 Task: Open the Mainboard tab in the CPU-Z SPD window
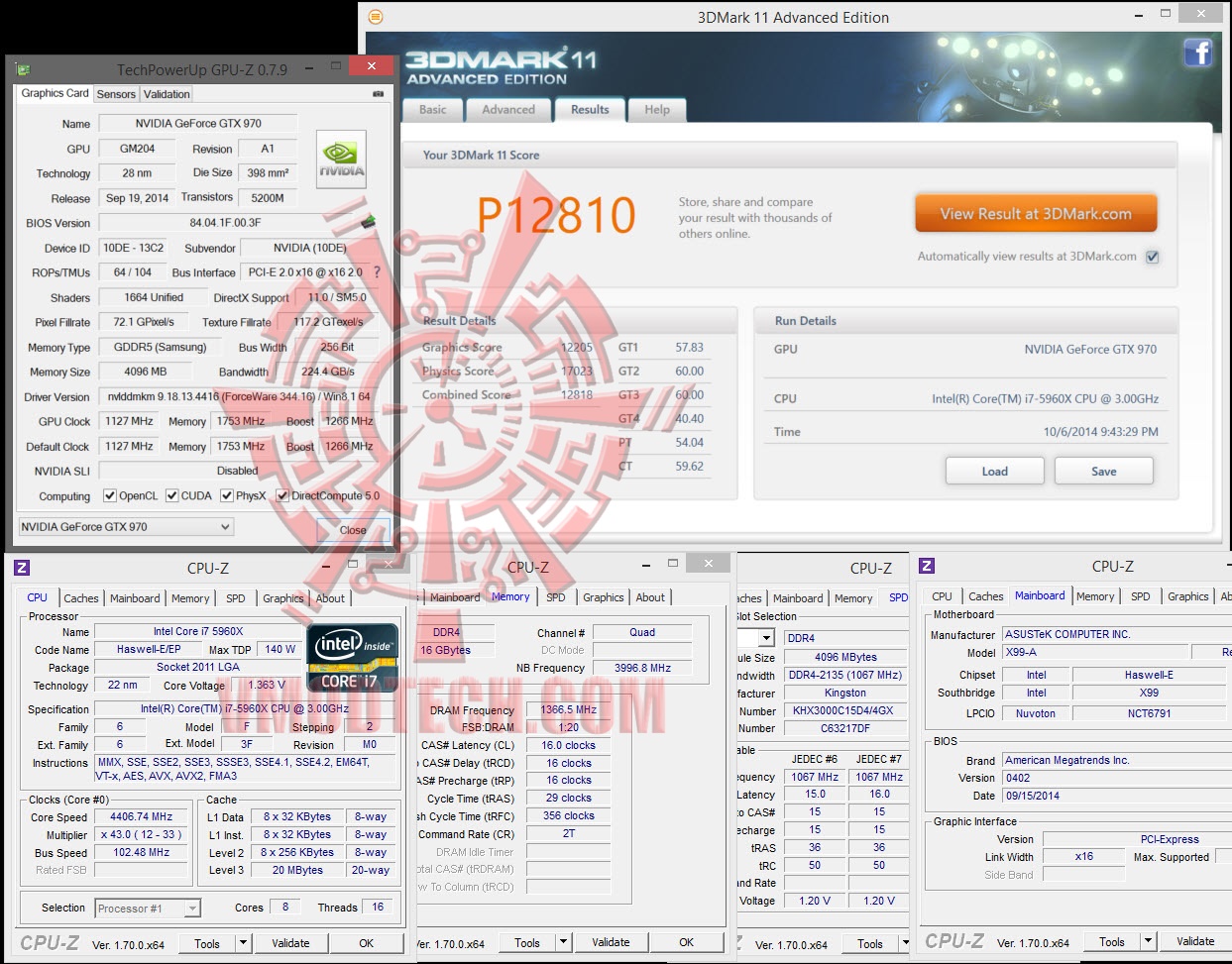click(x=798, y=598)
